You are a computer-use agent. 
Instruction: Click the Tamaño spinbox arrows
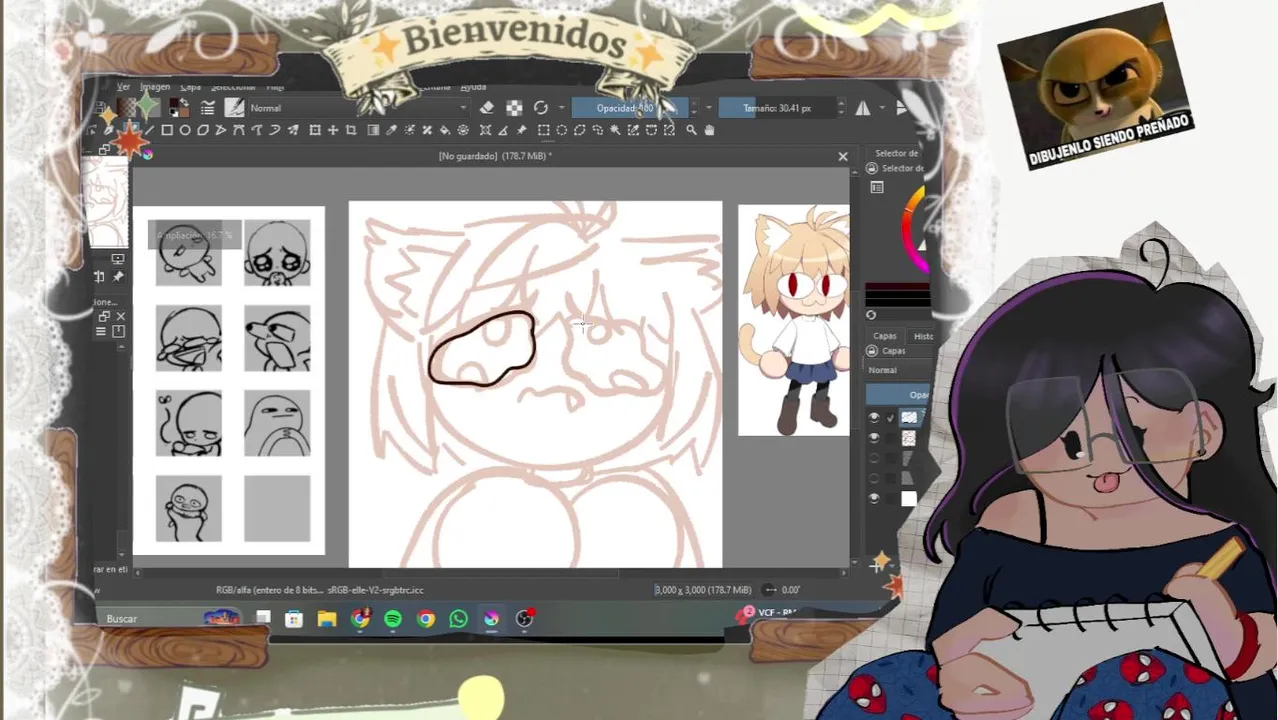coord(841,108)
